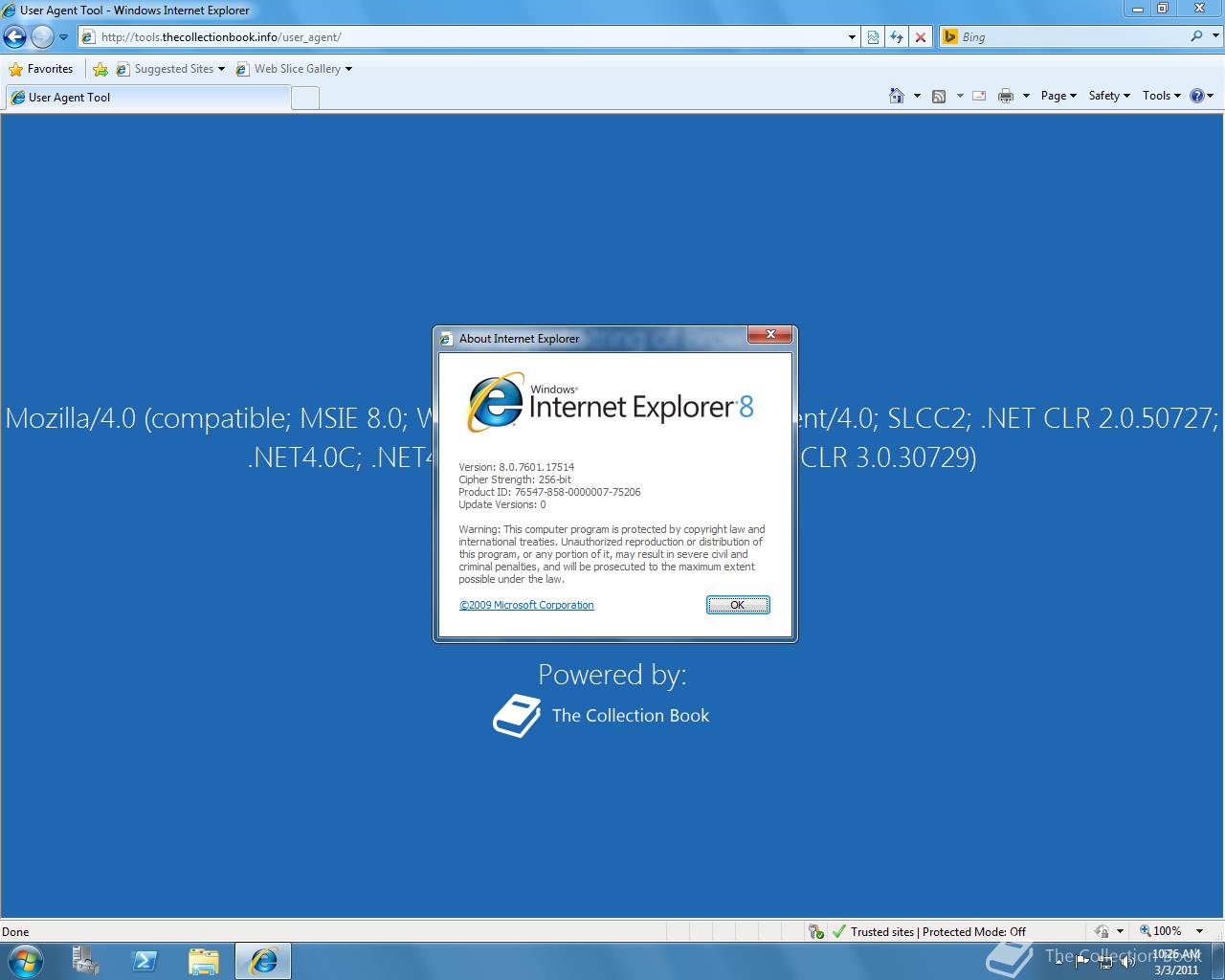1225x980 pixels.
Task: Click the red Stop loading icon
Action: tap(921, 37)
